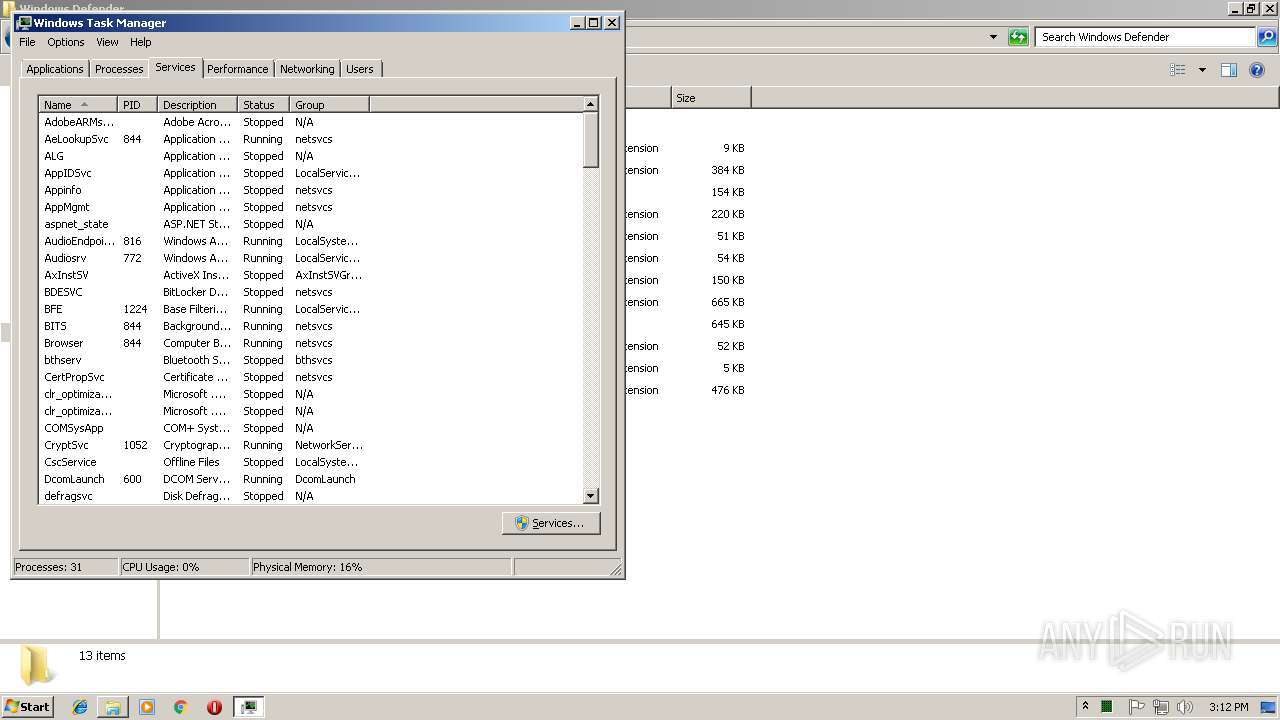Click the Explorer search magnifier icon
This screenshot has width=1280, height=720.
click(x=1267, y=37)
